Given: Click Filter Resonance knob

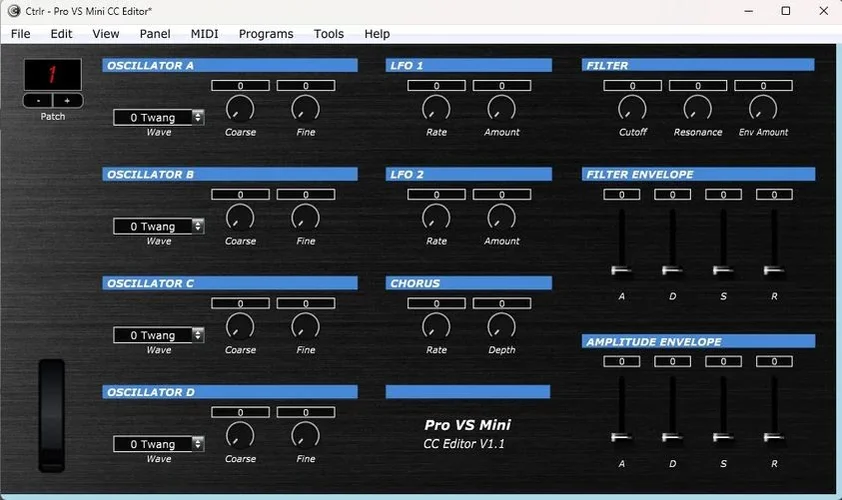Looking at the screenshot, I should tap(698, 109).
